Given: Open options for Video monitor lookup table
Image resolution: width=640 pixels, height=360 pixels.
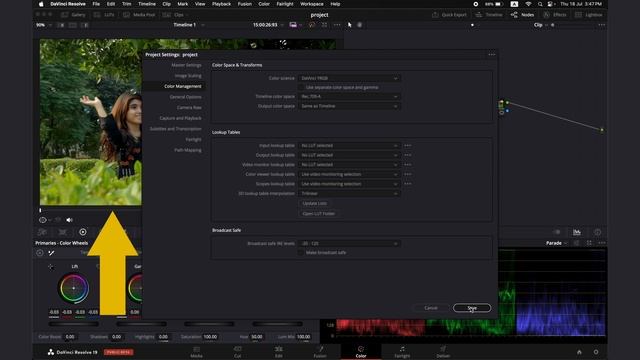Looking at the screenshot, I should (x=408, y=164).
